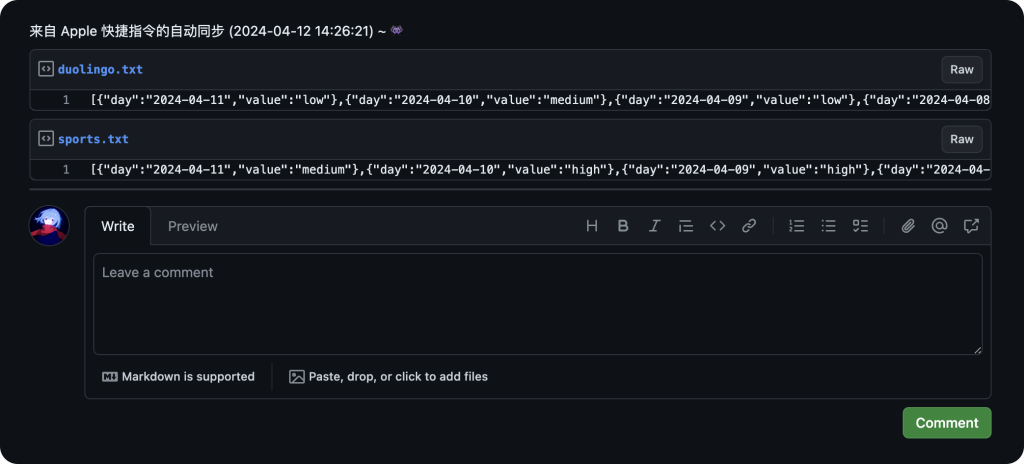The height and width of the screenshot is (464, 1024).
Task: Switch to the Preview tab
Action: coord(193,226)
